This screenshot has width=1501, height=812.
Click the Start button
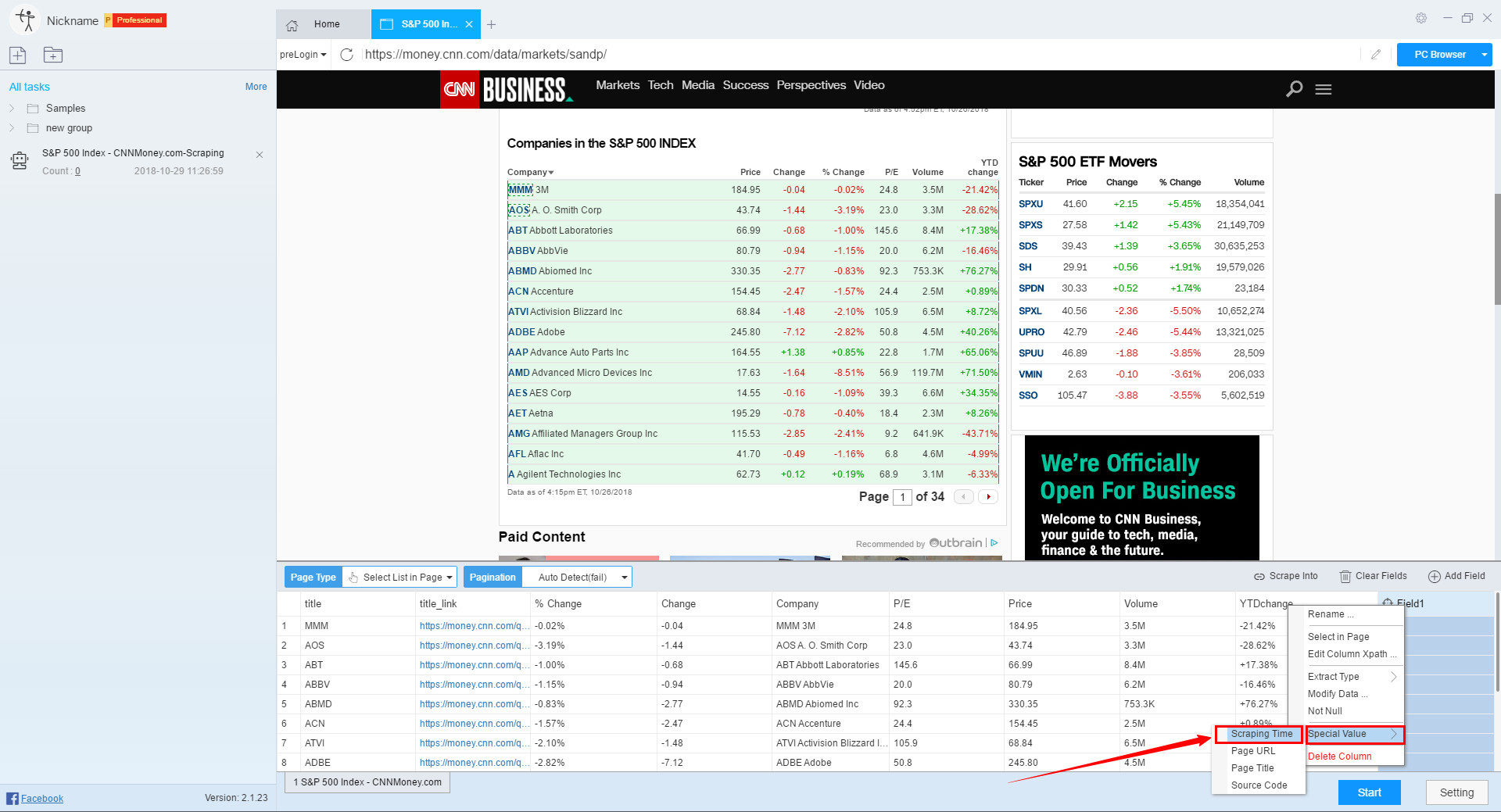1369,792
